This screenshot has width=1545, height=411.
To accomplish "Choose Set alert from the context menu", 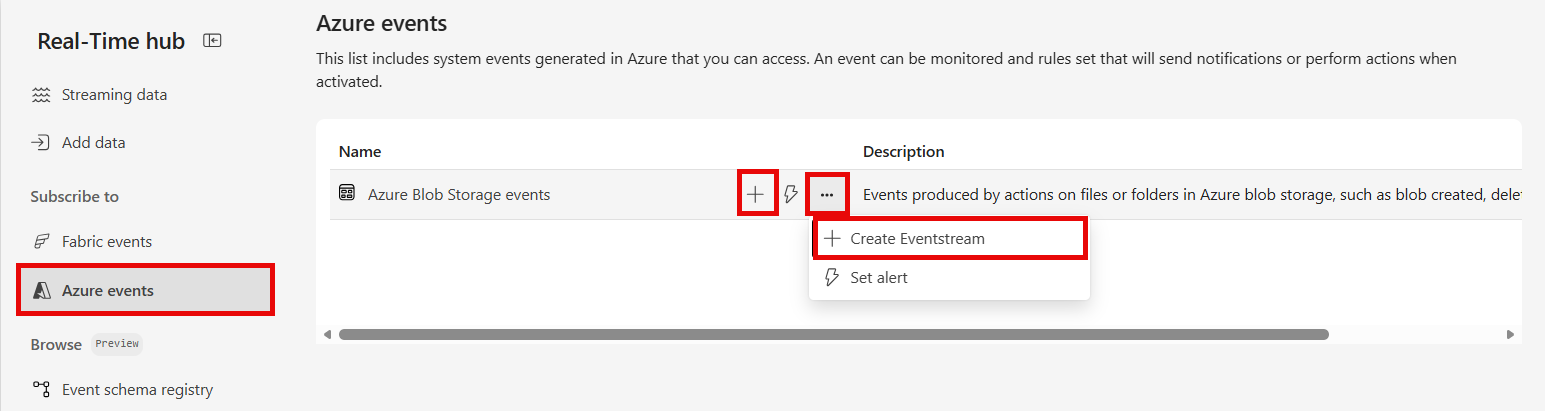I will click(x=878, y=278).
